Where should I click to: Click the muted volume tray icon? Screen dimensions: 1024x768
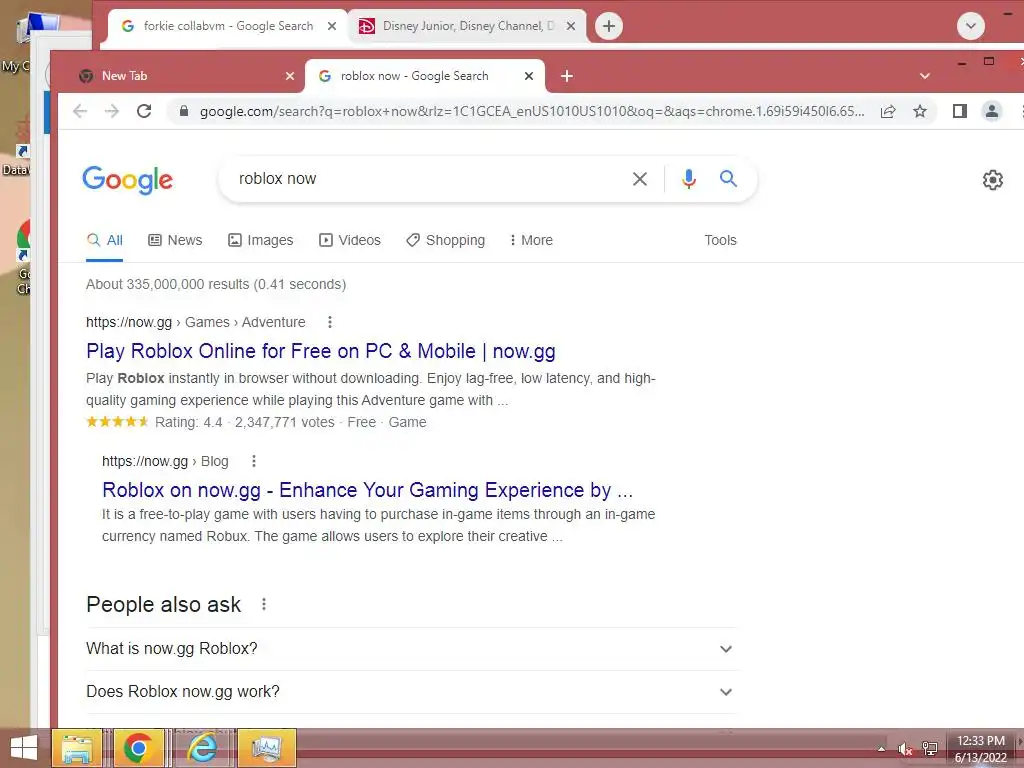[x=904, y=749]
